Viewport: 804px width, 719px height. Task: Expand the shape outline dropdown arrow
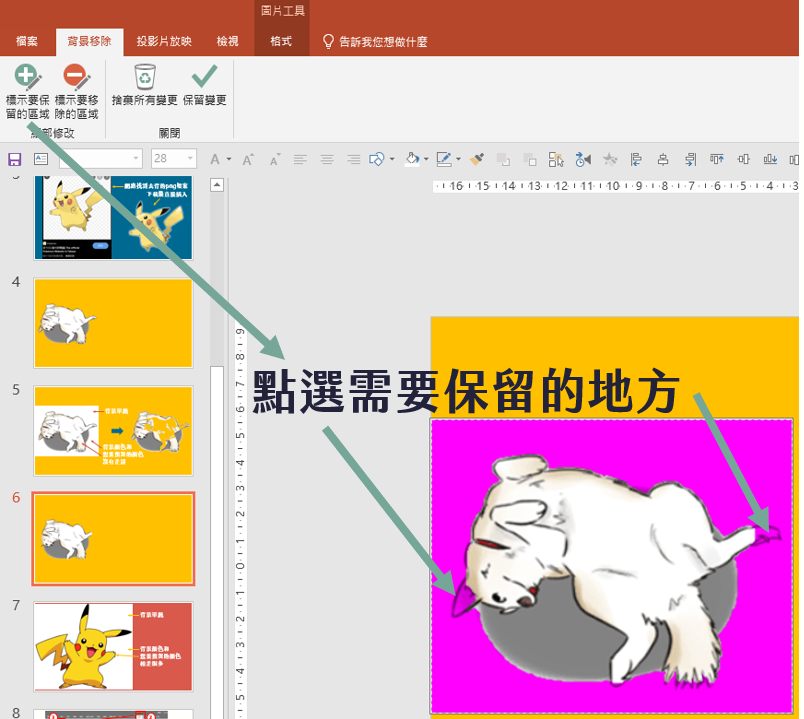tap(458, 159)
